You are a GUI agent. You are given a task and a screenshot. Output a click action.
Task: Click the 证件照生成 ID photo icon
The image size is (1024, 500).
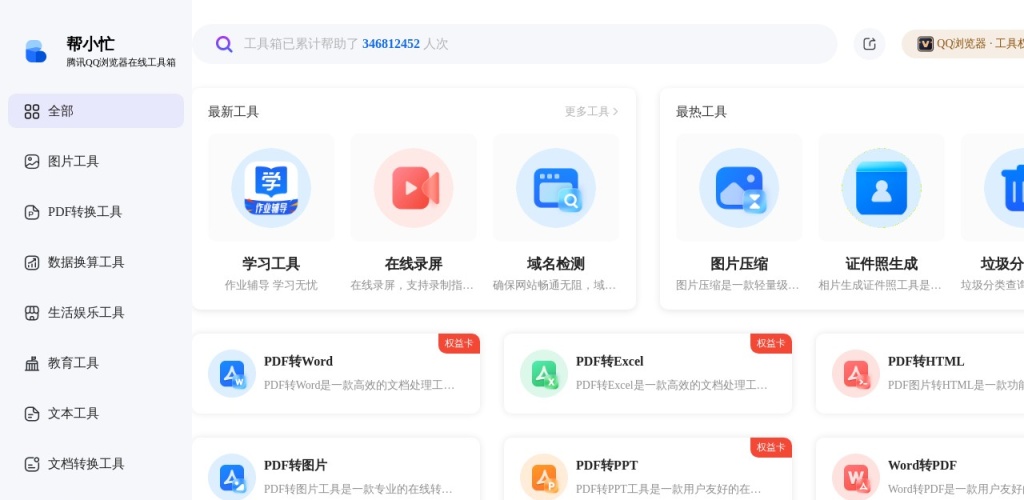[x=881, y=188]
